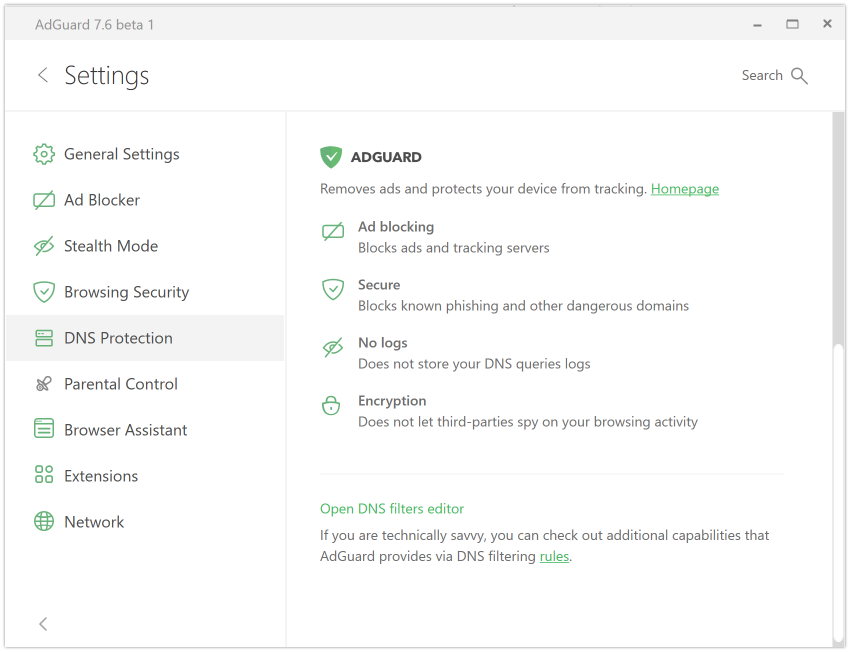
Task: Click the Search label in header
Action: click(762, 75)
